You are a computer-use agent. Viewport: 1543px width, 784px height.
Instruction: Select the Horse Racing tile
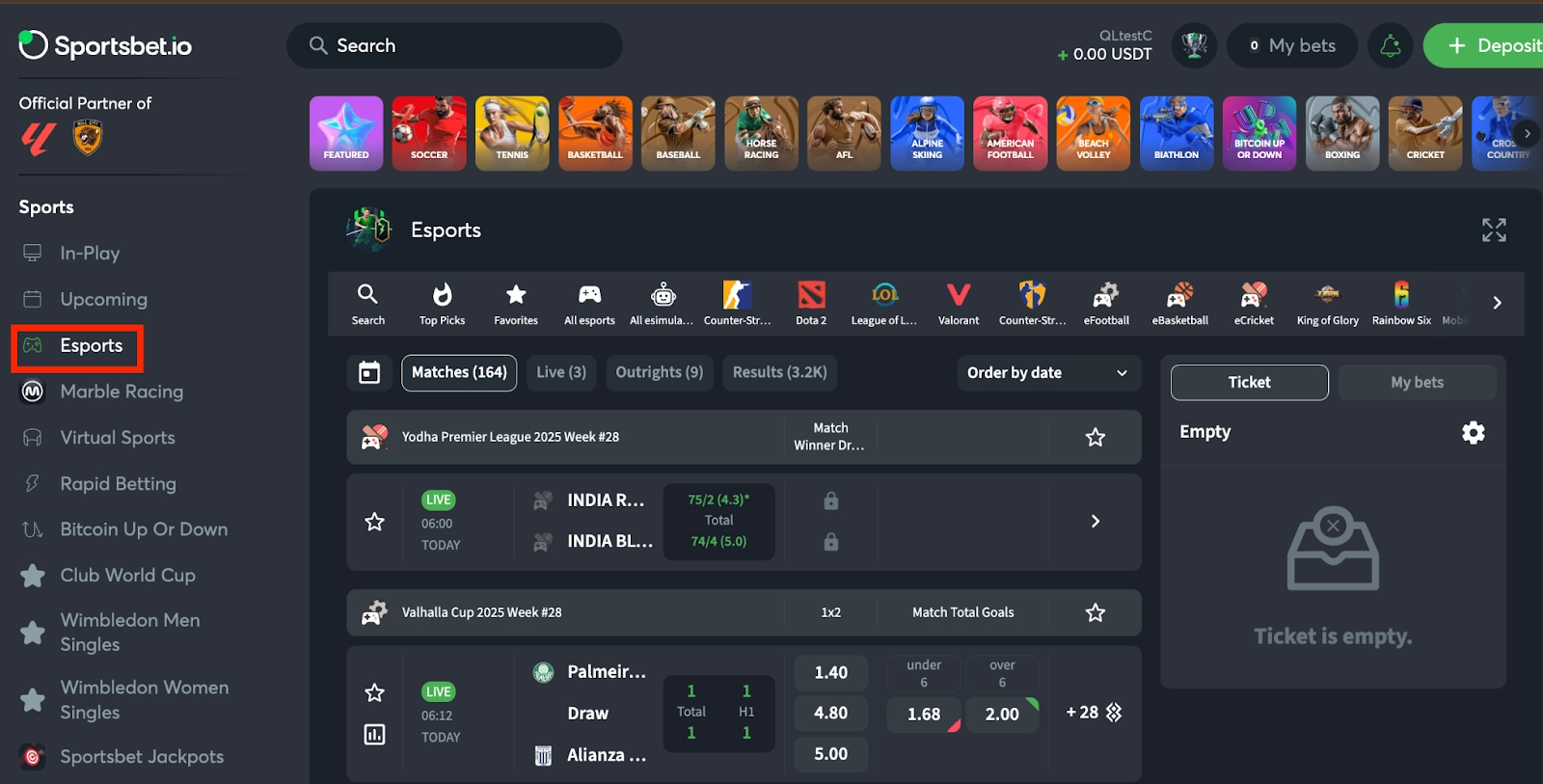[x=761, y=133]
